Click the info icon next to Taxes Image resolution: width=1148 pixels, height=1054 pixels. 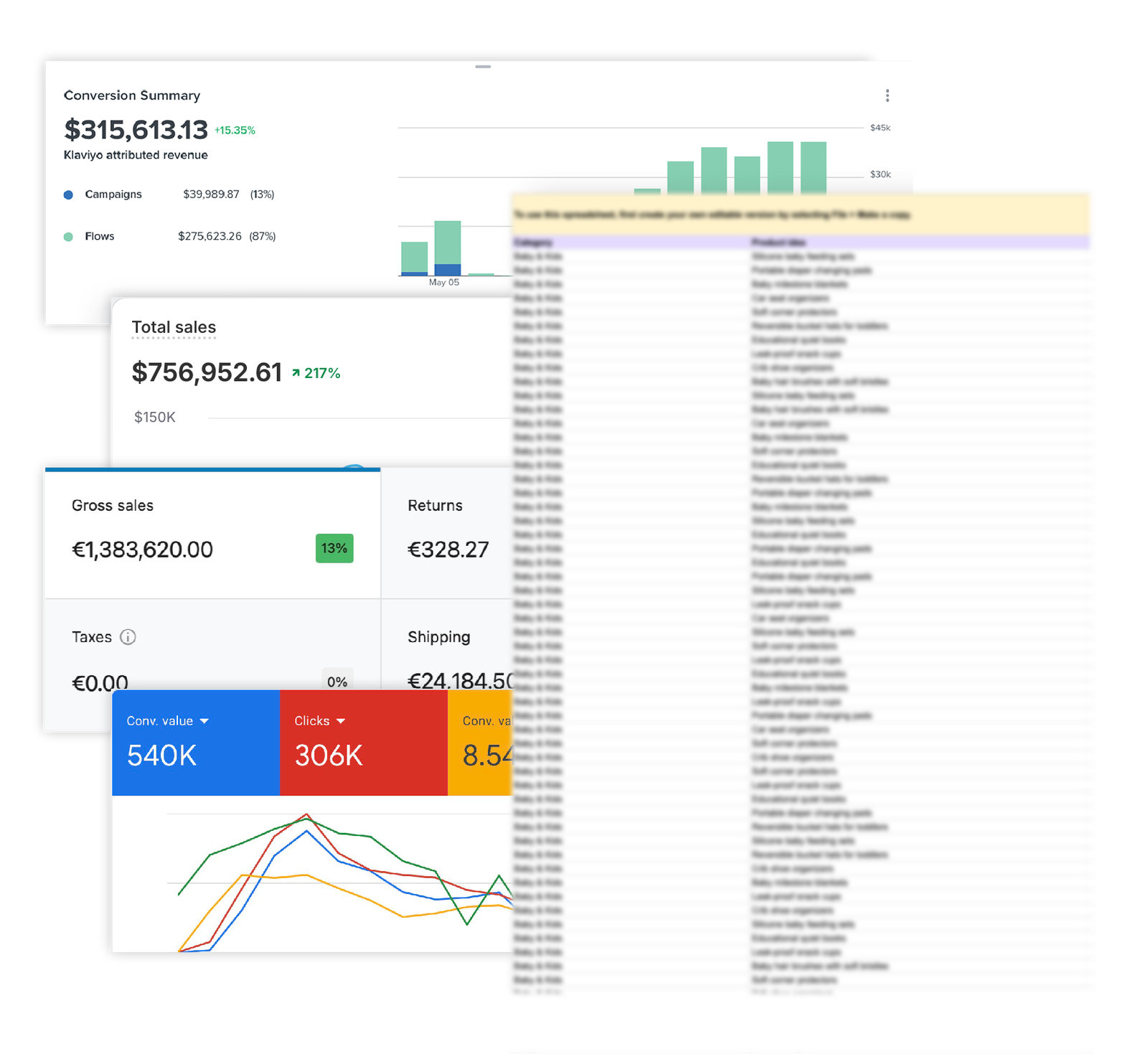point(128,637)
